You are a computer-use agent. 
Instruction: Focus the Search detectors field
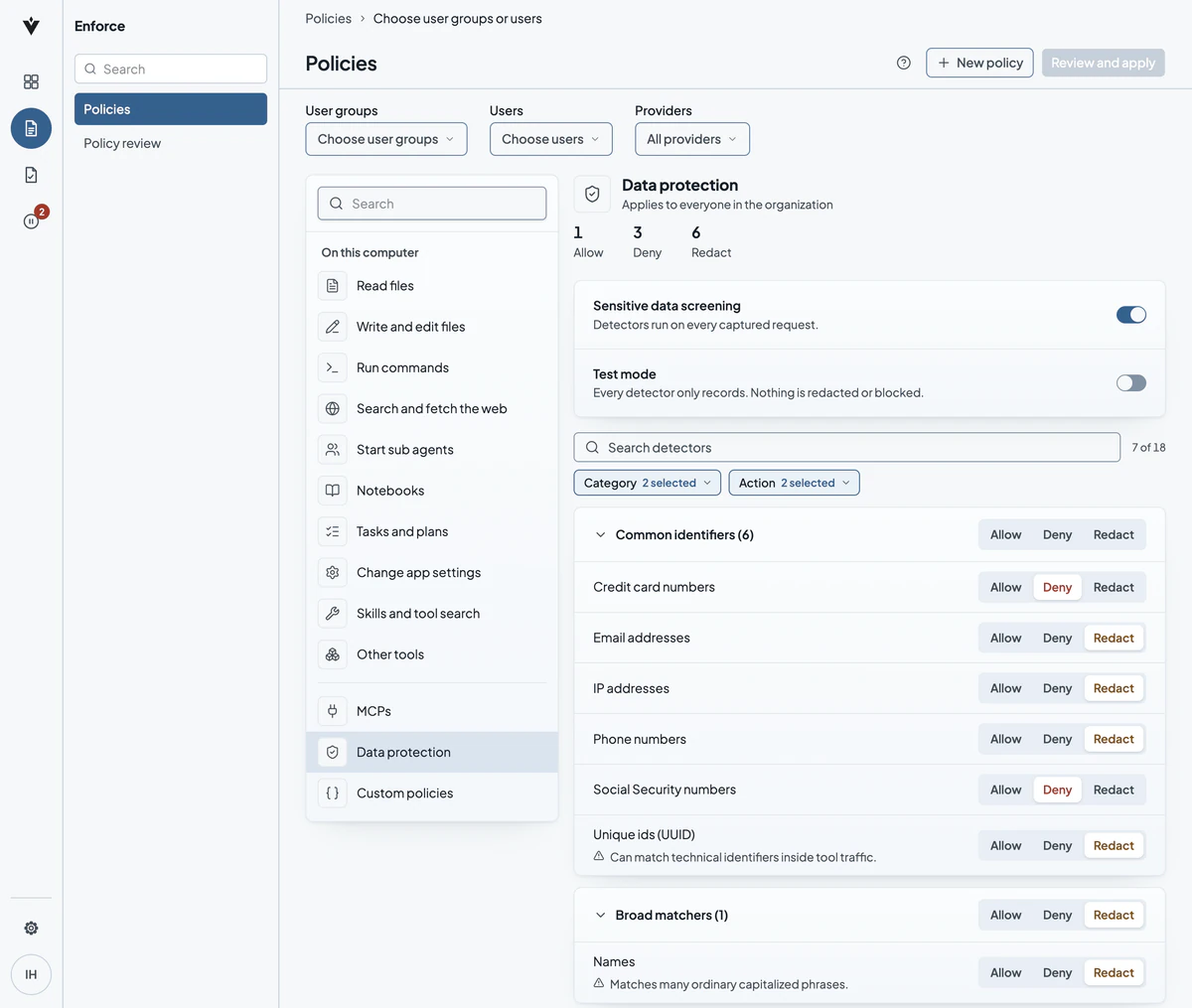pyautogui.click(x=847, y=448)
